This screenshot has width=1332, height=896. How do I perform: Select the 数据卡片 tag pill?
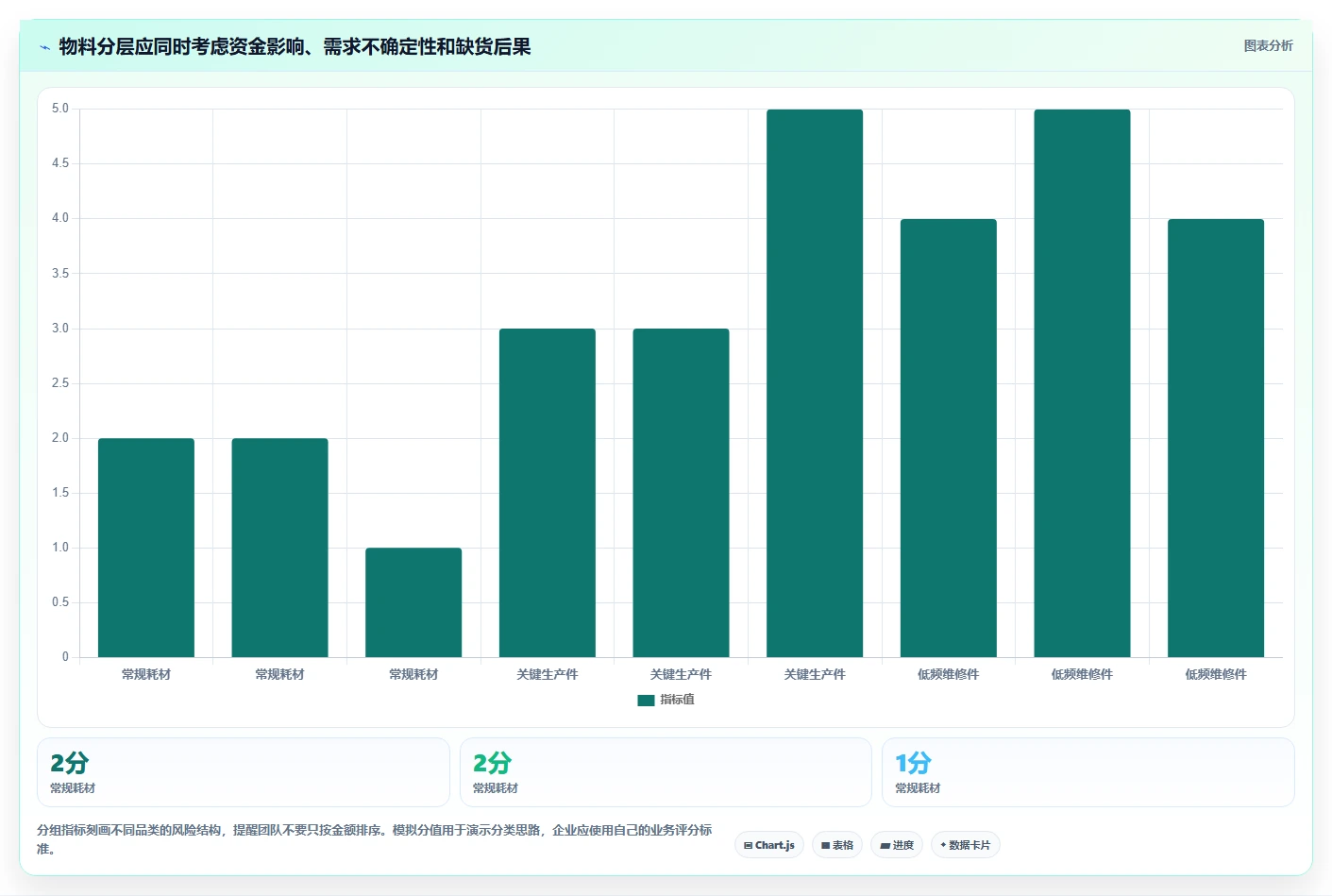966,845
